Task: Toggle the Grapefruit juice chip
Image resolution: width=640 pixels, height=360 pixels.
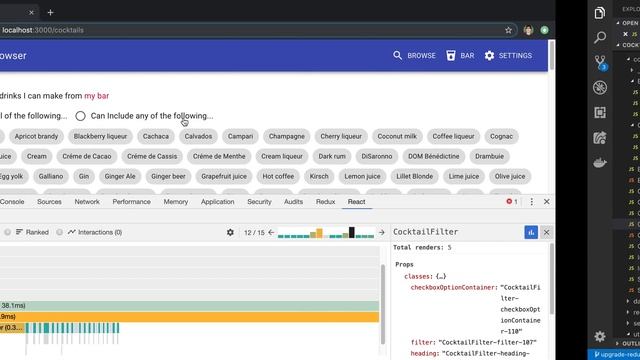Action: pos(224,176)
